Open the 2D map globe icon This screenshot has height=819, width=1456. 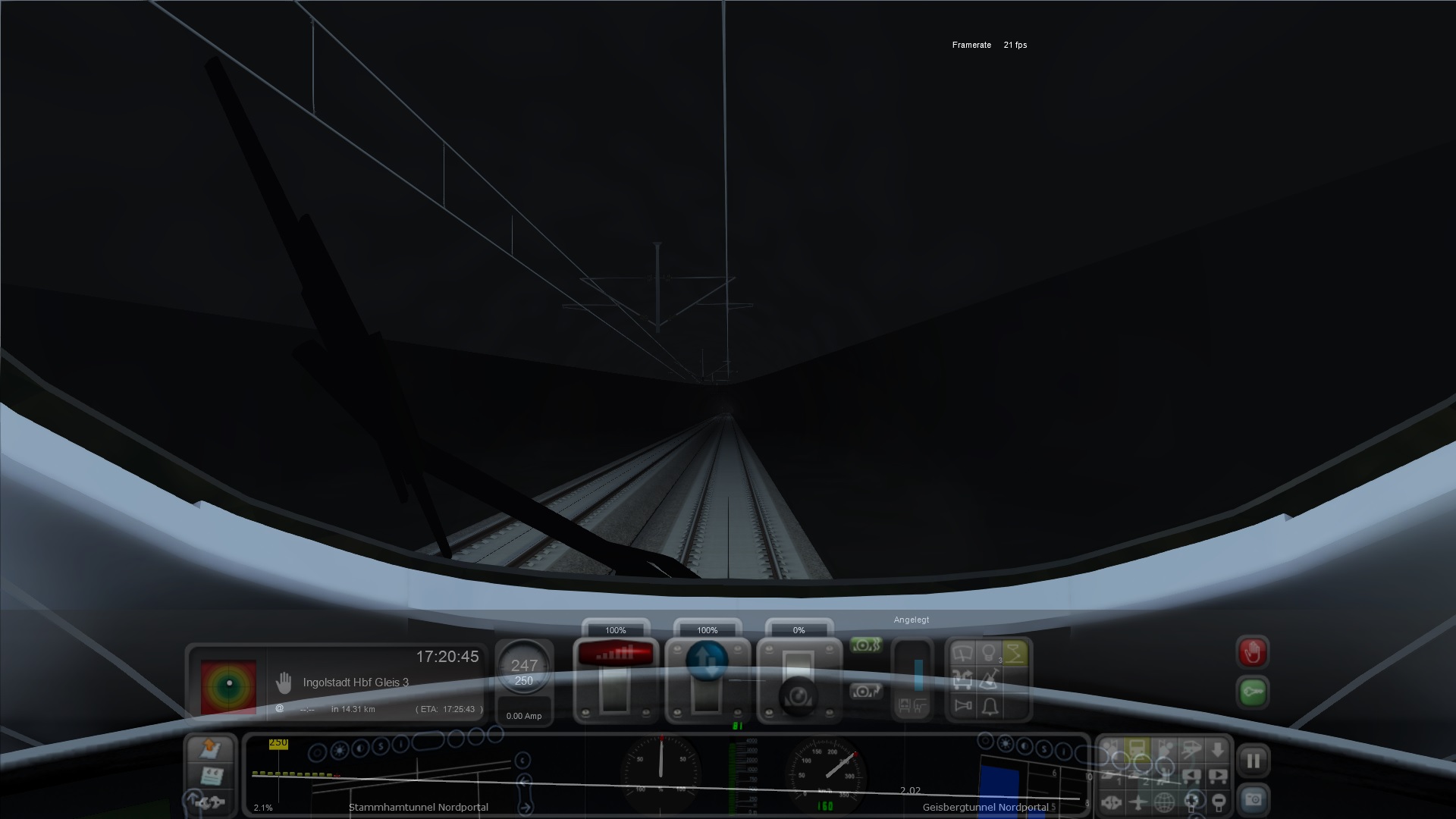click(x=1164, y=801)
